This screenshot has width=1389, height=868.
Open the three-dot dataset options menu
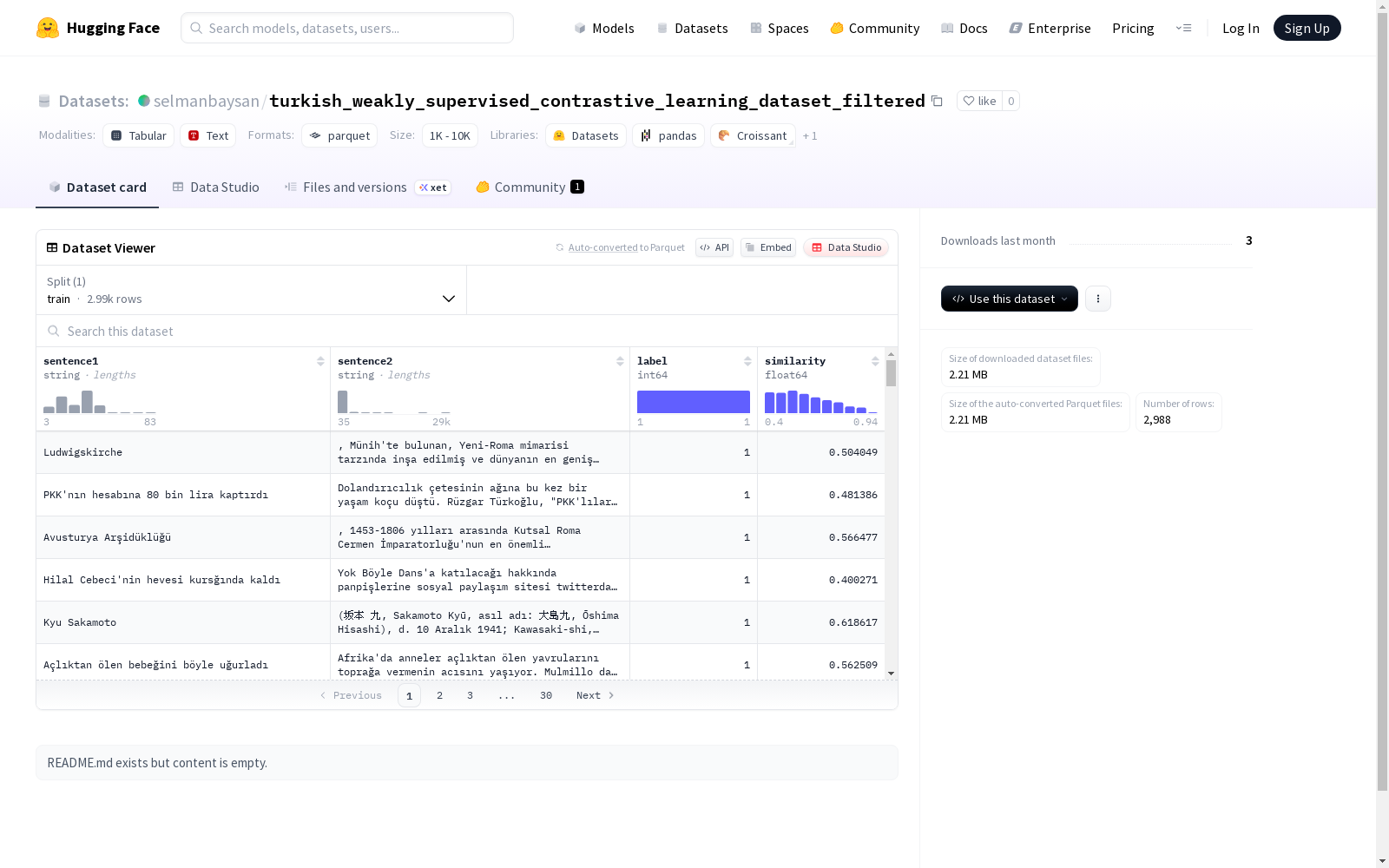click(x=1098, y=299)
